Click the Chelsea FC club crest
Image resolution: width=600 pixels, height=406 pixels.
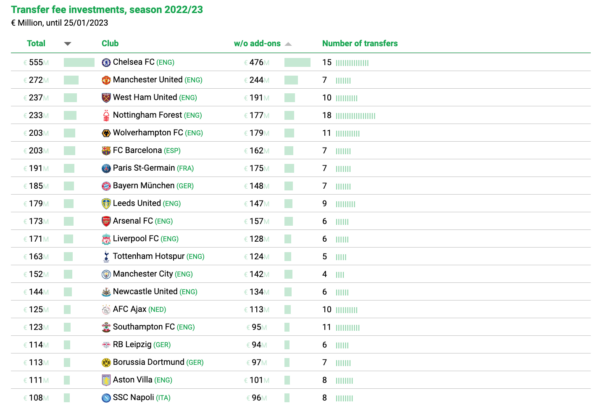coord(106,62)
